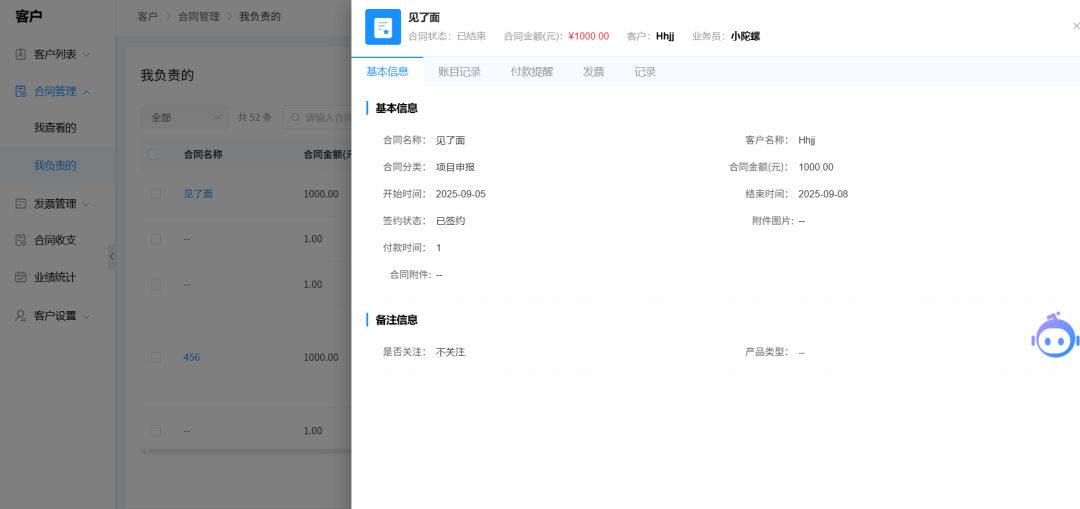Click the 合同管理 sidebar icon
Screen dimensions: 1080x509
click(x=21, y=91)
